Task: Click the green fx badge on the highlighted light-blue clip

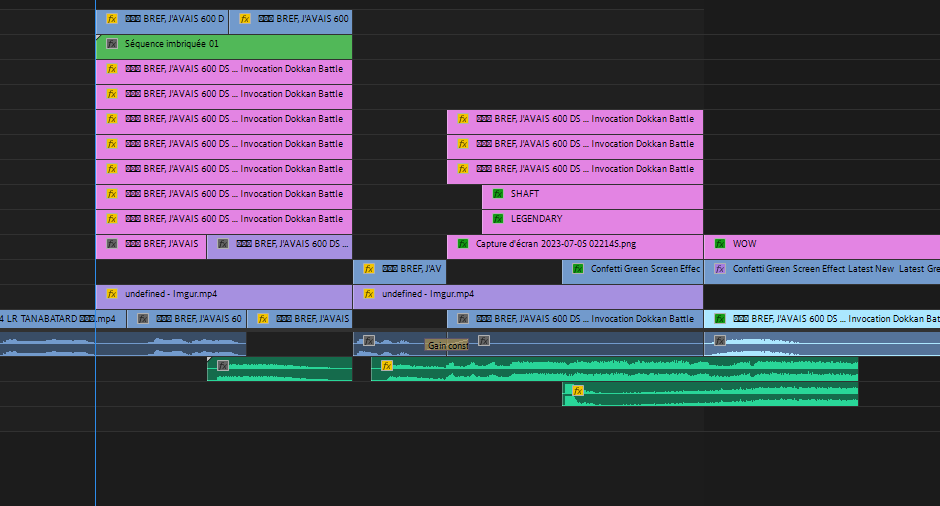Action: [720, 319]
